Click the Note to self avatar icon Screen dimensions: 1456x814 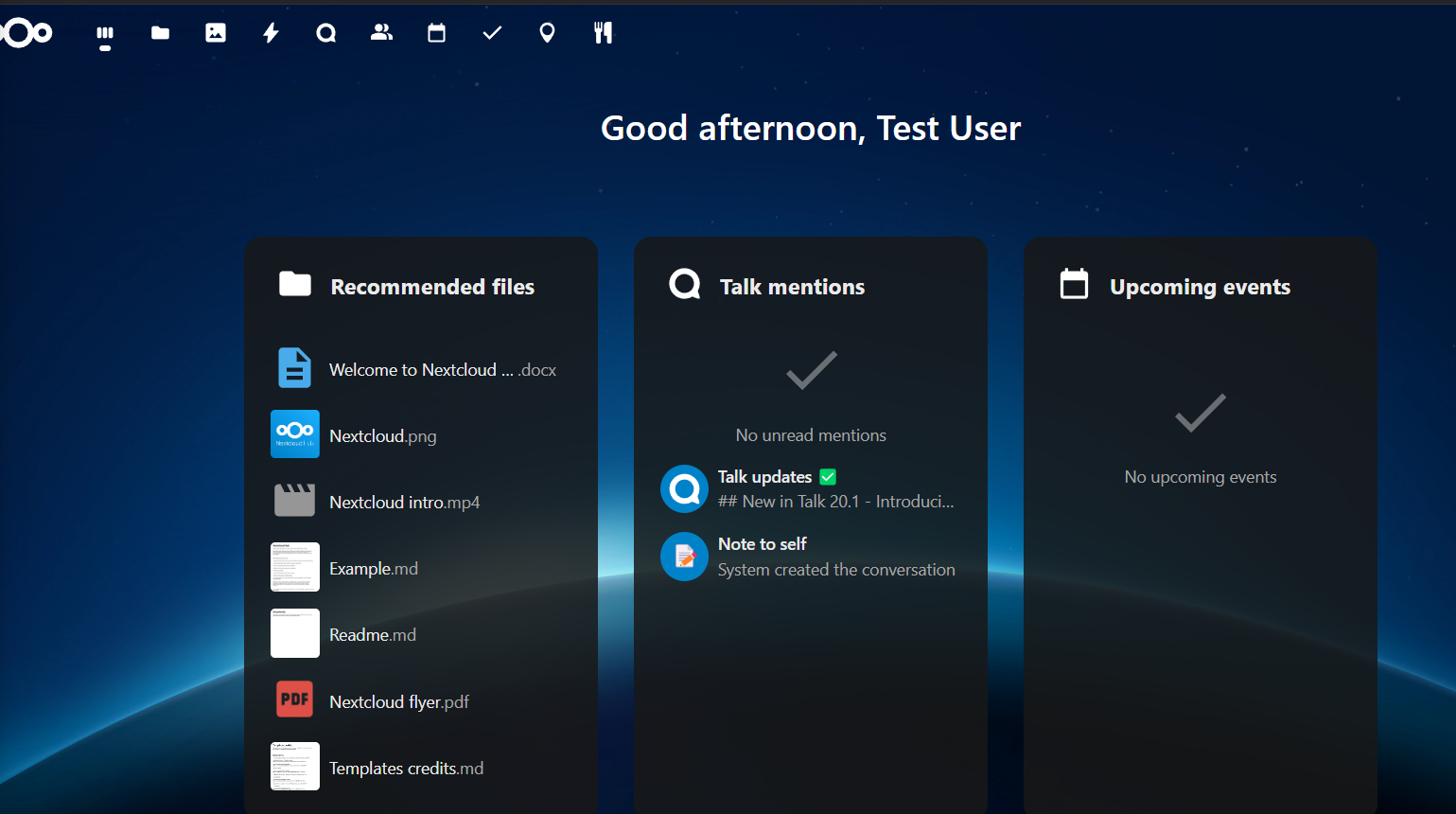[684, 557]
